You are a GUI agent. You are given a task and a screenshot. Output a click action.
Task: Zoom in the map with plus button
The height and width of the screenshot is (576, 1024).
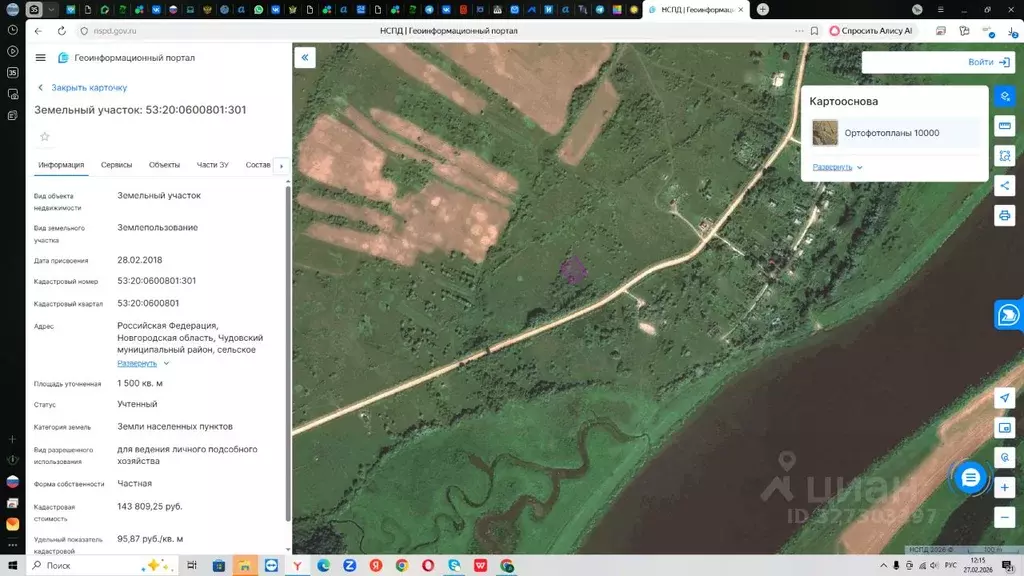click(1005, 487)
